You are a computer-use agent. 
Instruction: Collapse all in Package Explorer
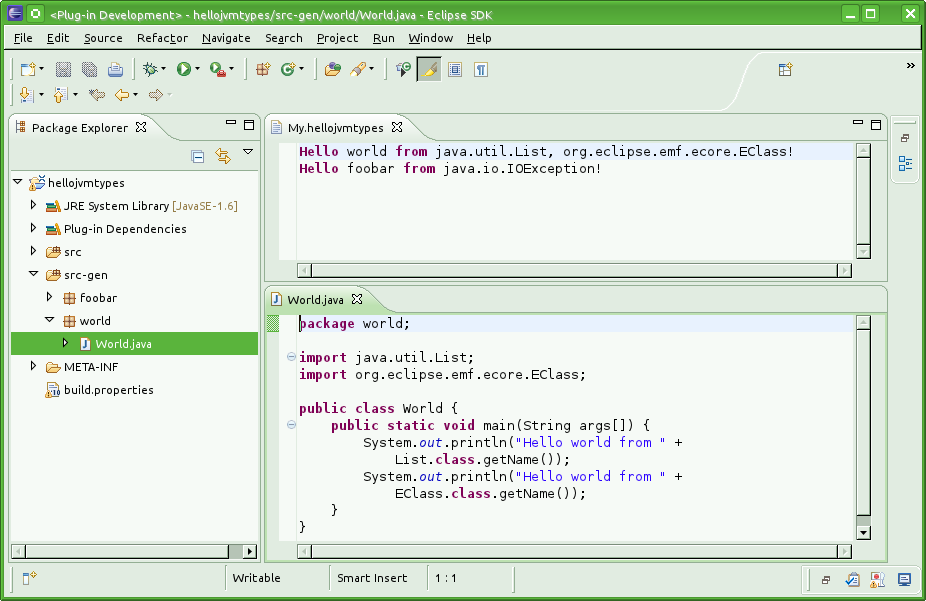198,156
